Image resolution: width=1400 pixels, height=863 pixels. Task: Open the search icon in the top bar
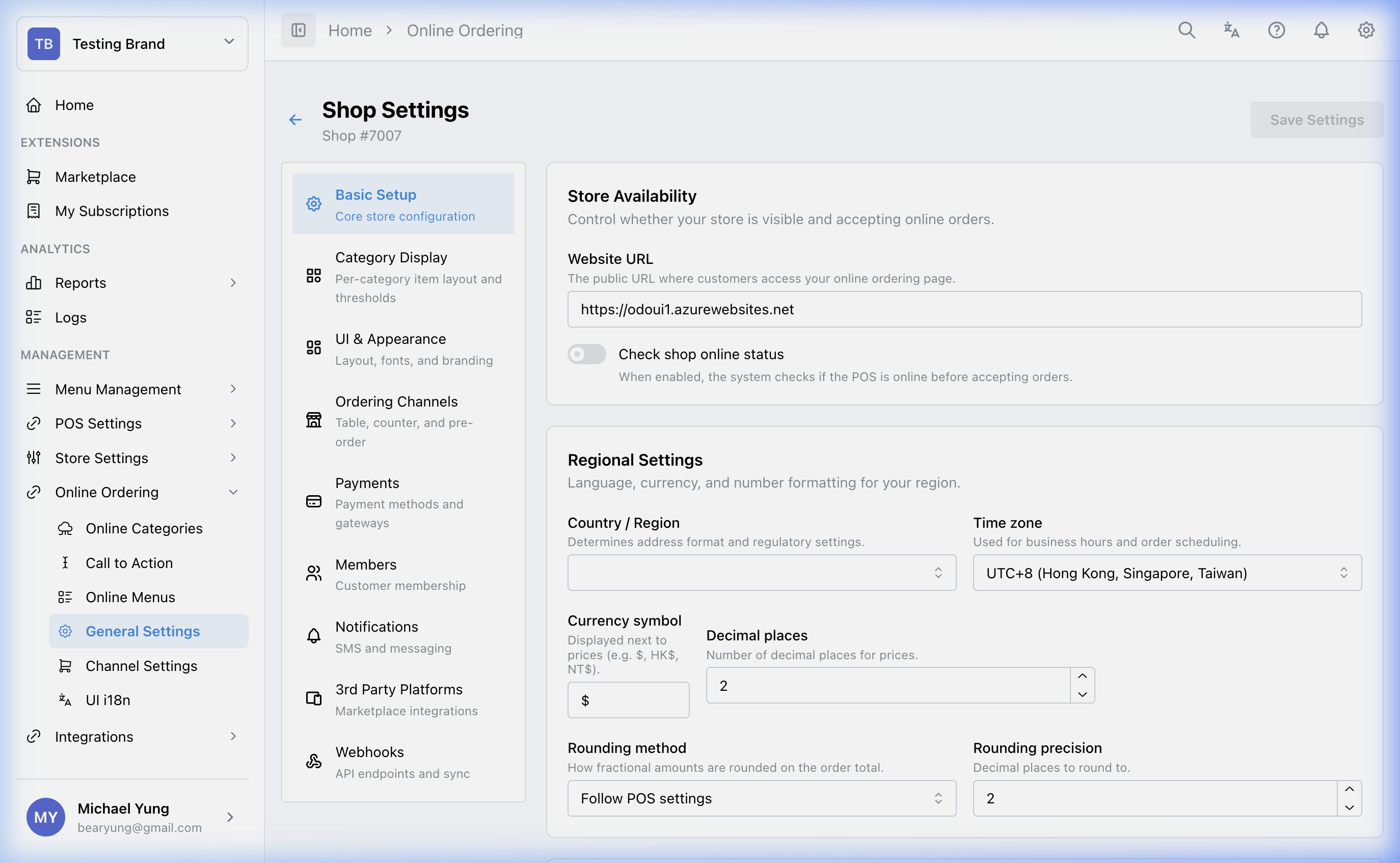(x=1187, y=30)
